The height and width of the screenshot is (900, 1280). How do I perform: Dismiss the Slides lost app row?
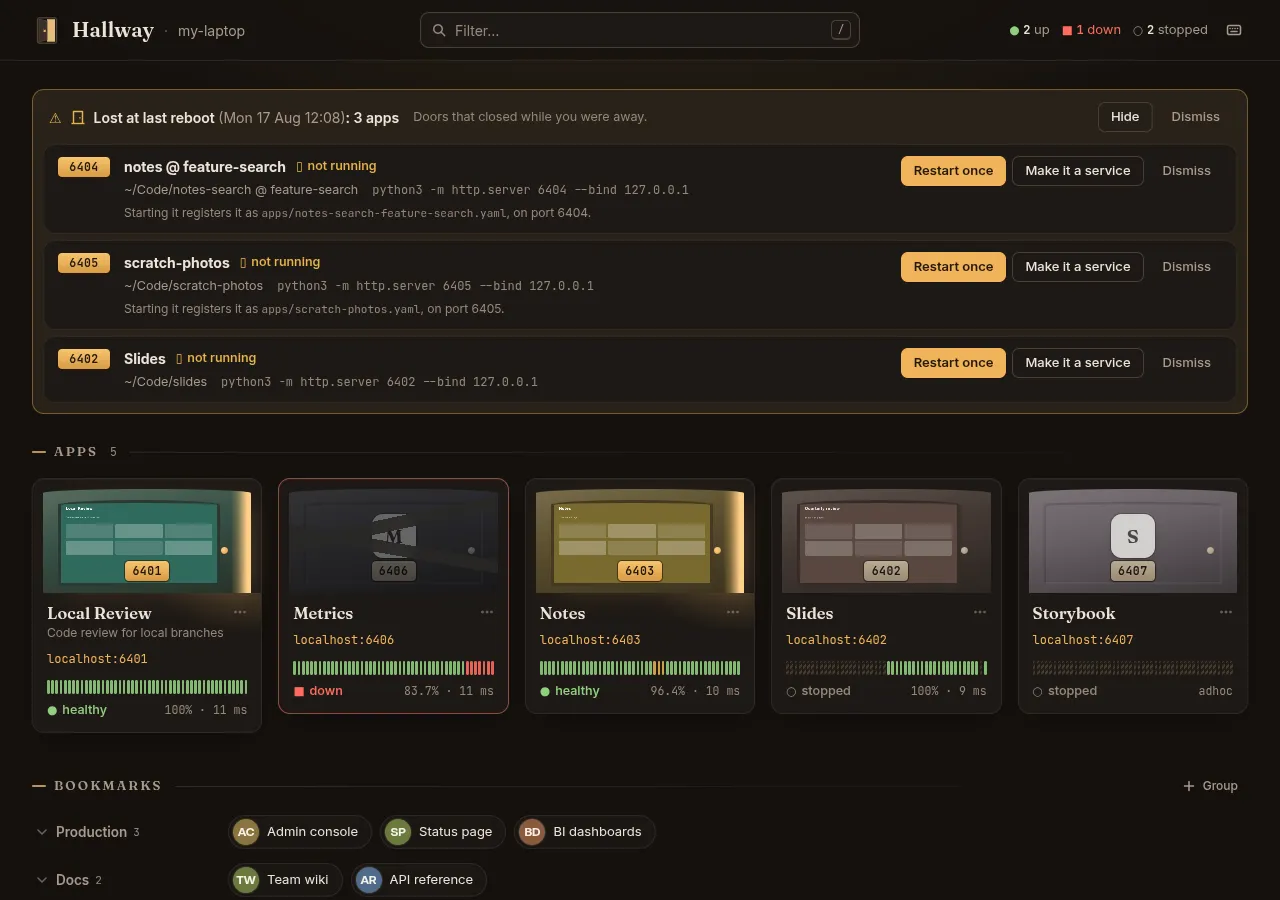click(1186, 363)
